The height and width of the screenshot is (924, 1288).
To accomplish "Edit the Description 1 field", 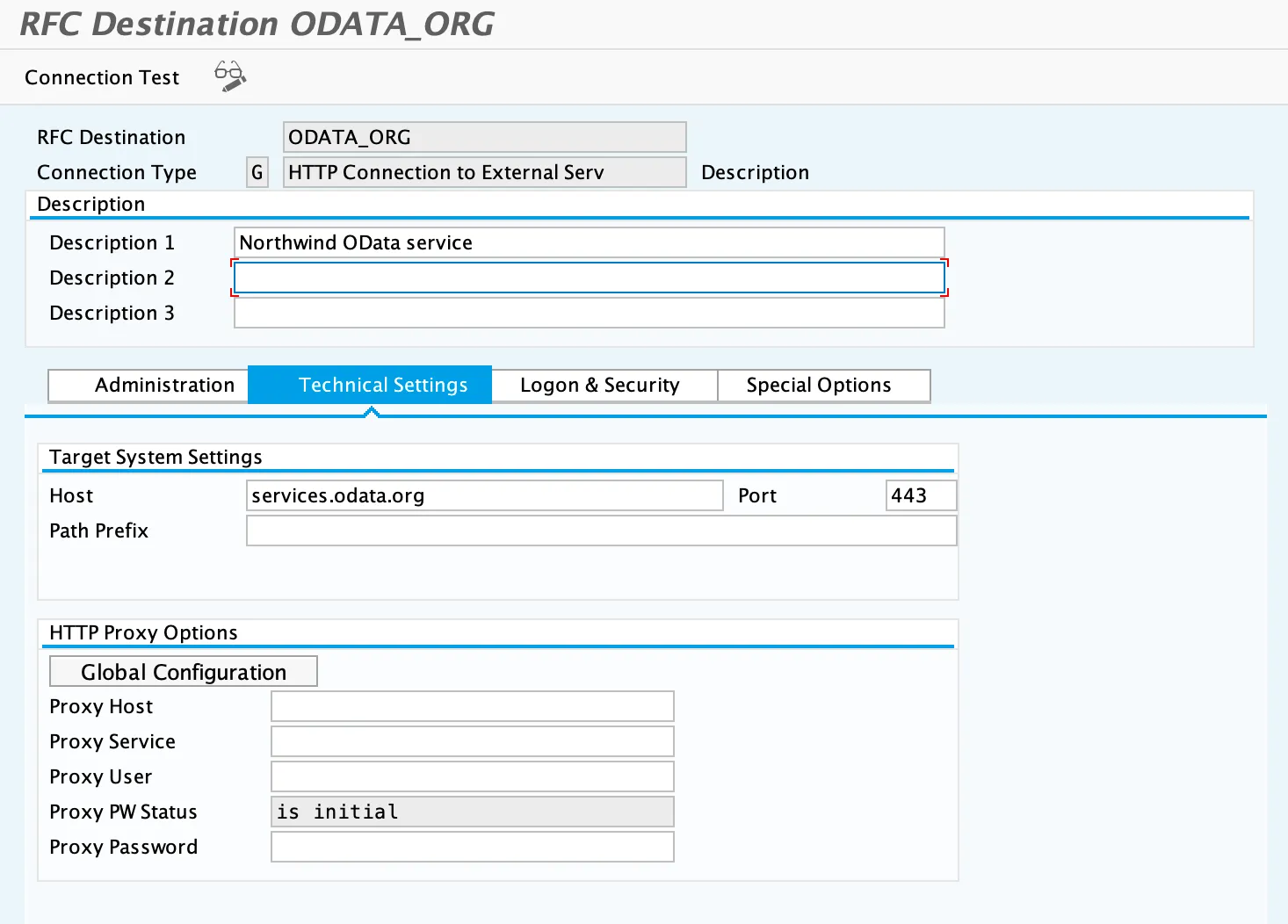I will click(x=589, y=242).
